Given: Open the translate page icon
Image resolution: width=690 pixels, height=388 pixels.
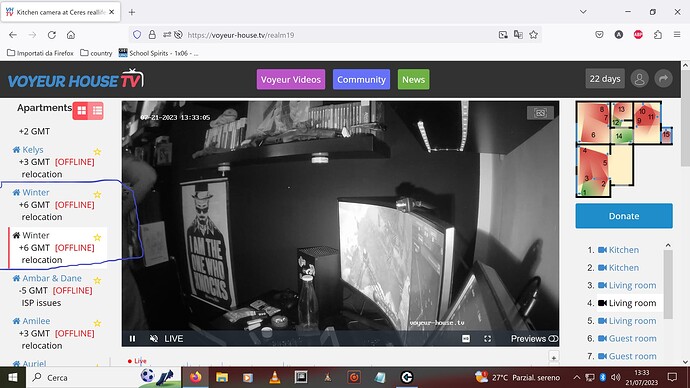Looking at the screenshot, I should point(518,35).
